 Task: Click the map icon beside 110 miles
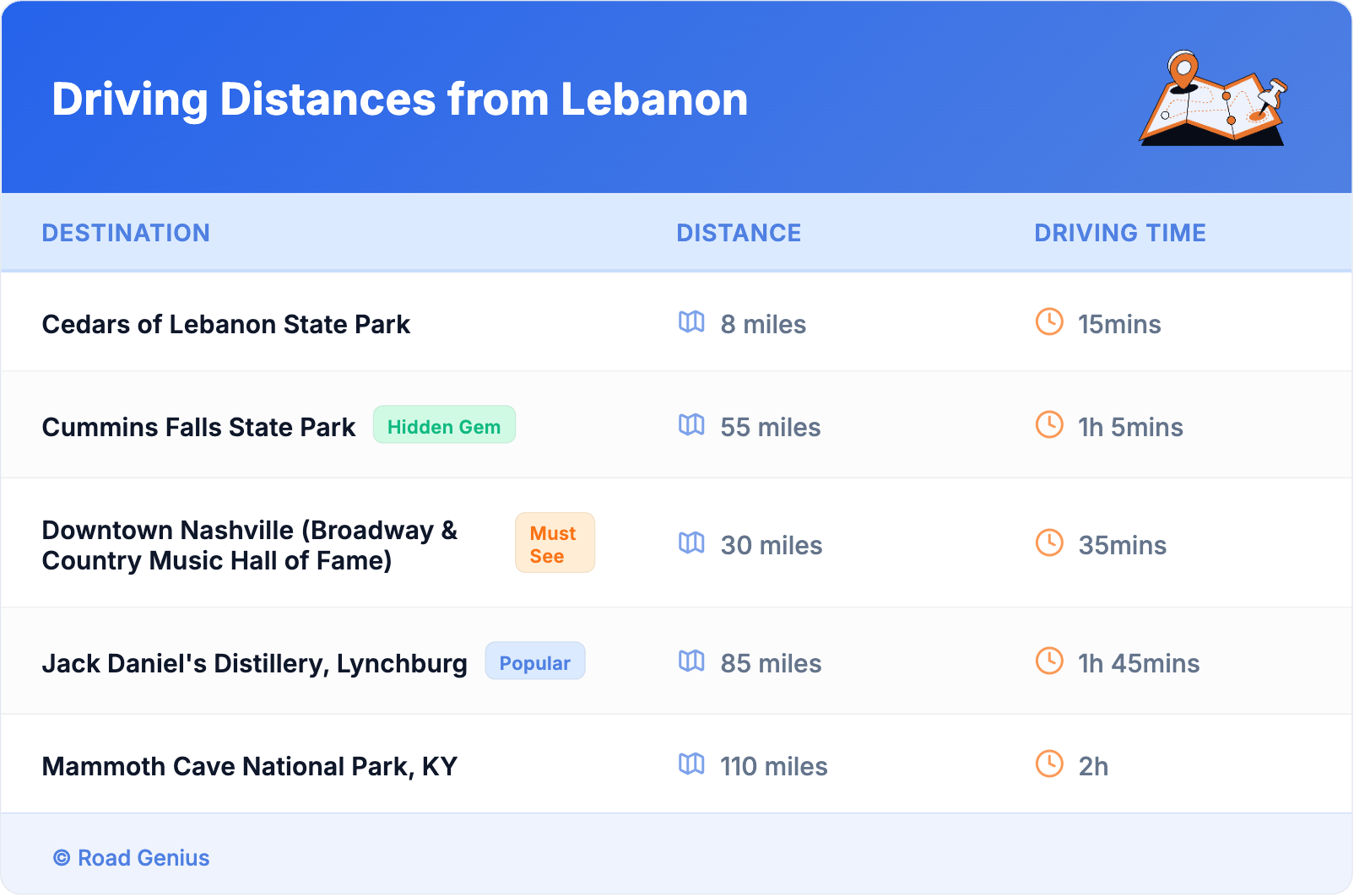tap(691, 764)
